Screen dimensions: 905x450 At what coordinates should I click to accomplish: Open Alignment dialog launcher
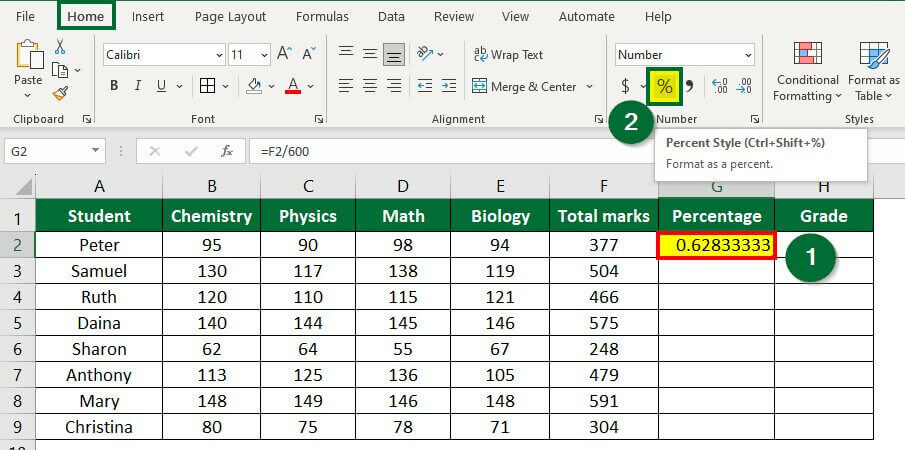coord(599,119)
